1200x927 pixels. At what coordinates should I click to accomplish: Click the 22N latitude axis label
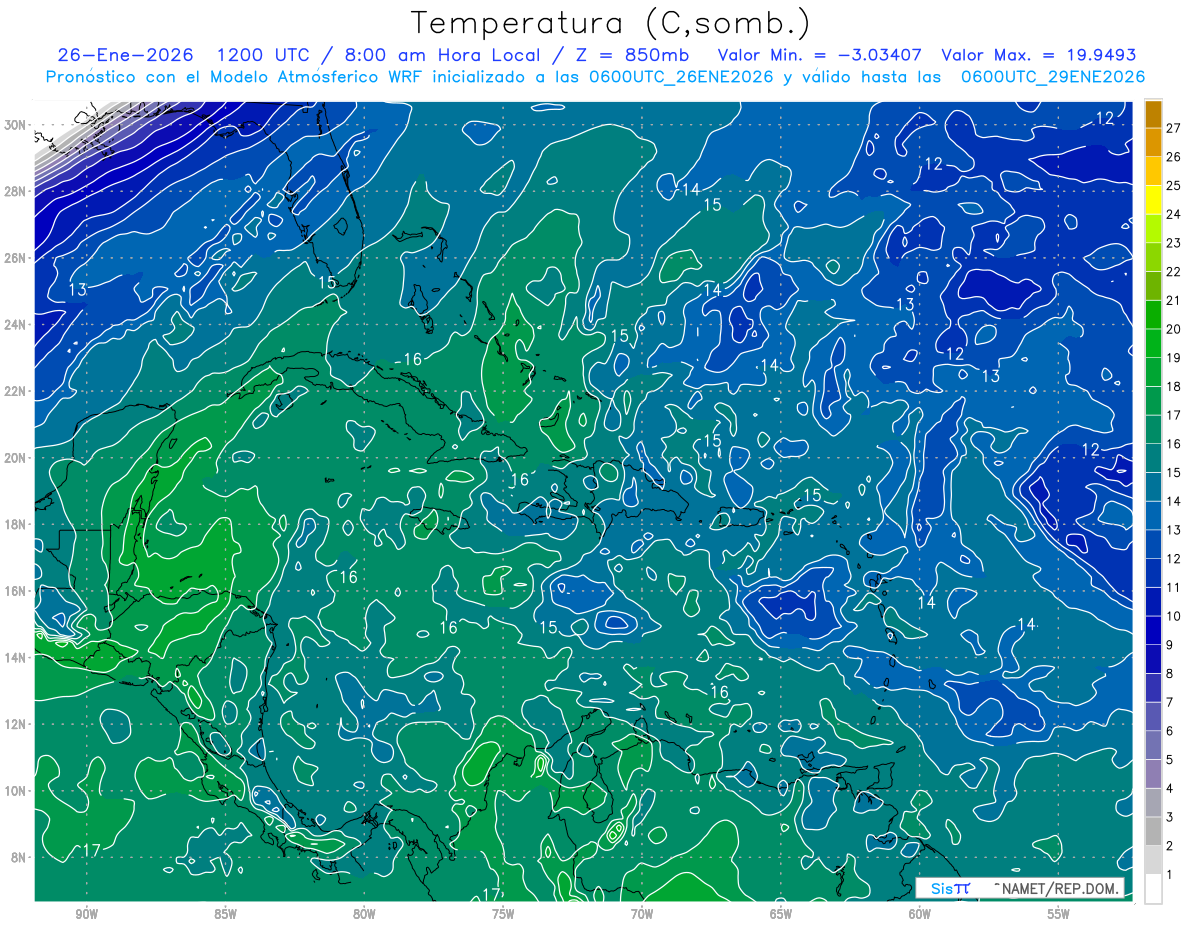(17, 391)
